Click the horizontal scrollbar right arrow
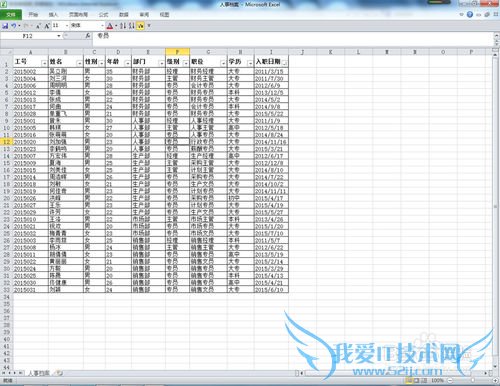Viewport: 500px width, 386px height. 486,373
